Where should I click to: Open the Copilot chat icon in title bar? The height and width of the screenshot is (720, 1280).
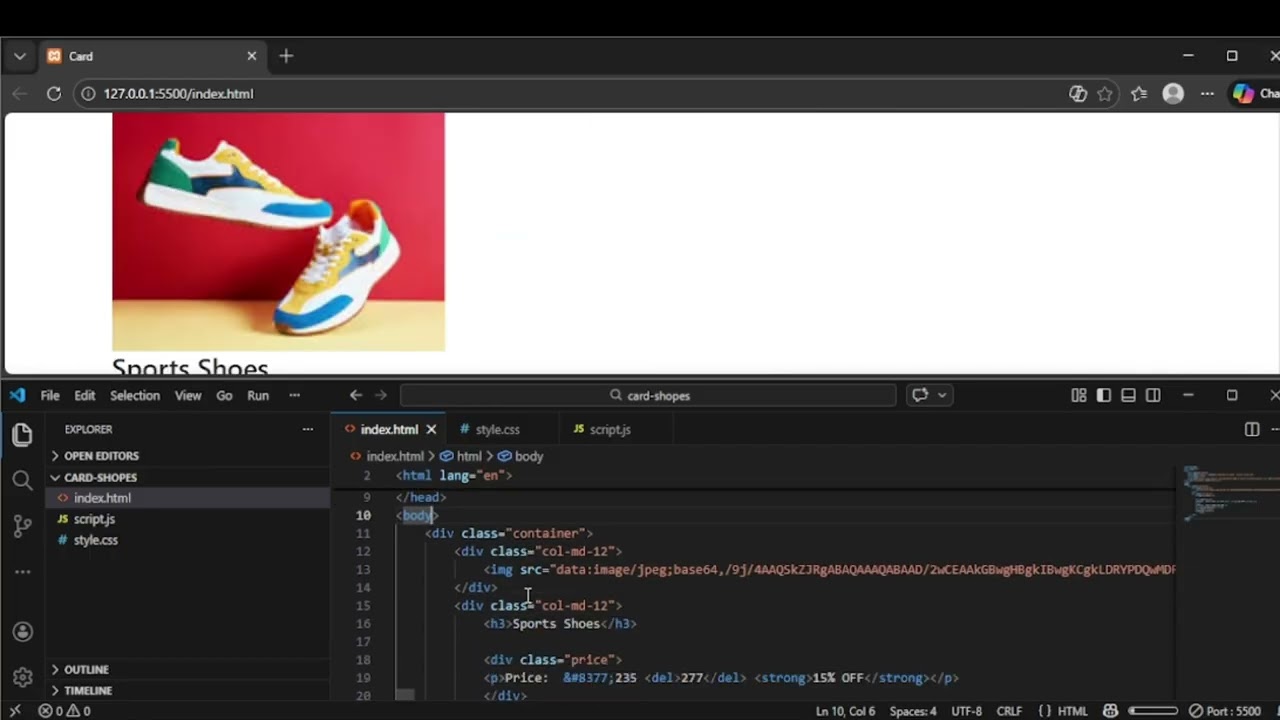(x=920, y=395)
